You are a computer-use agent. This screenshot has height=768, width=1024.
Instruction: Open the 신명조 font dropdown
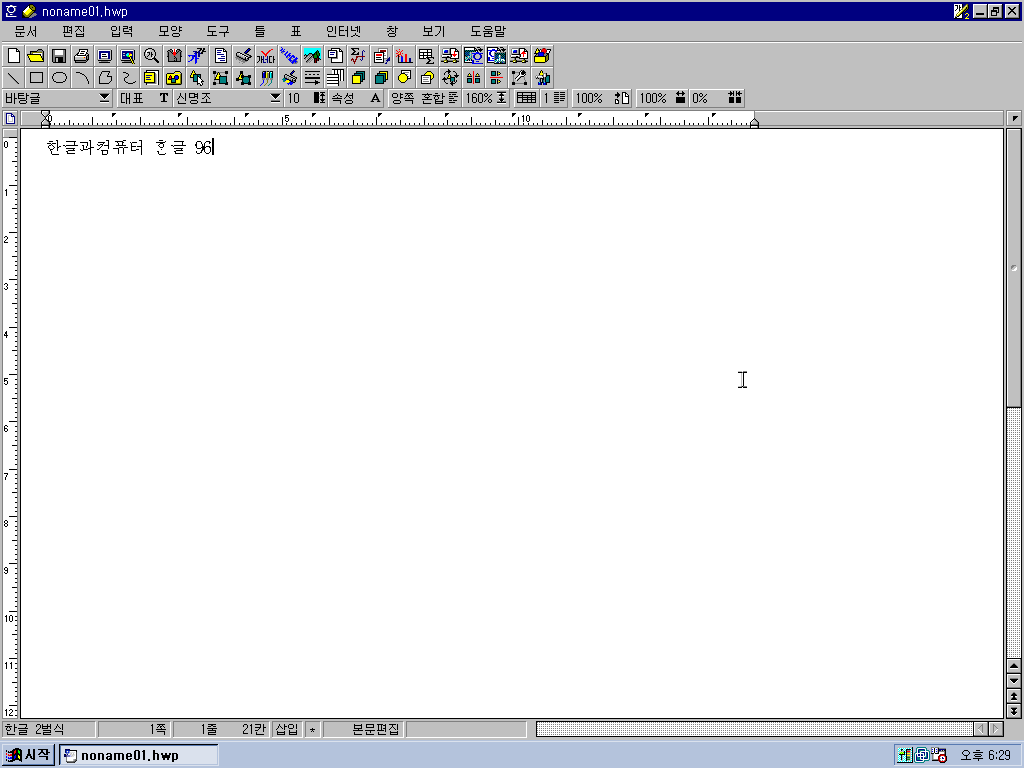(x=228, y=98)
